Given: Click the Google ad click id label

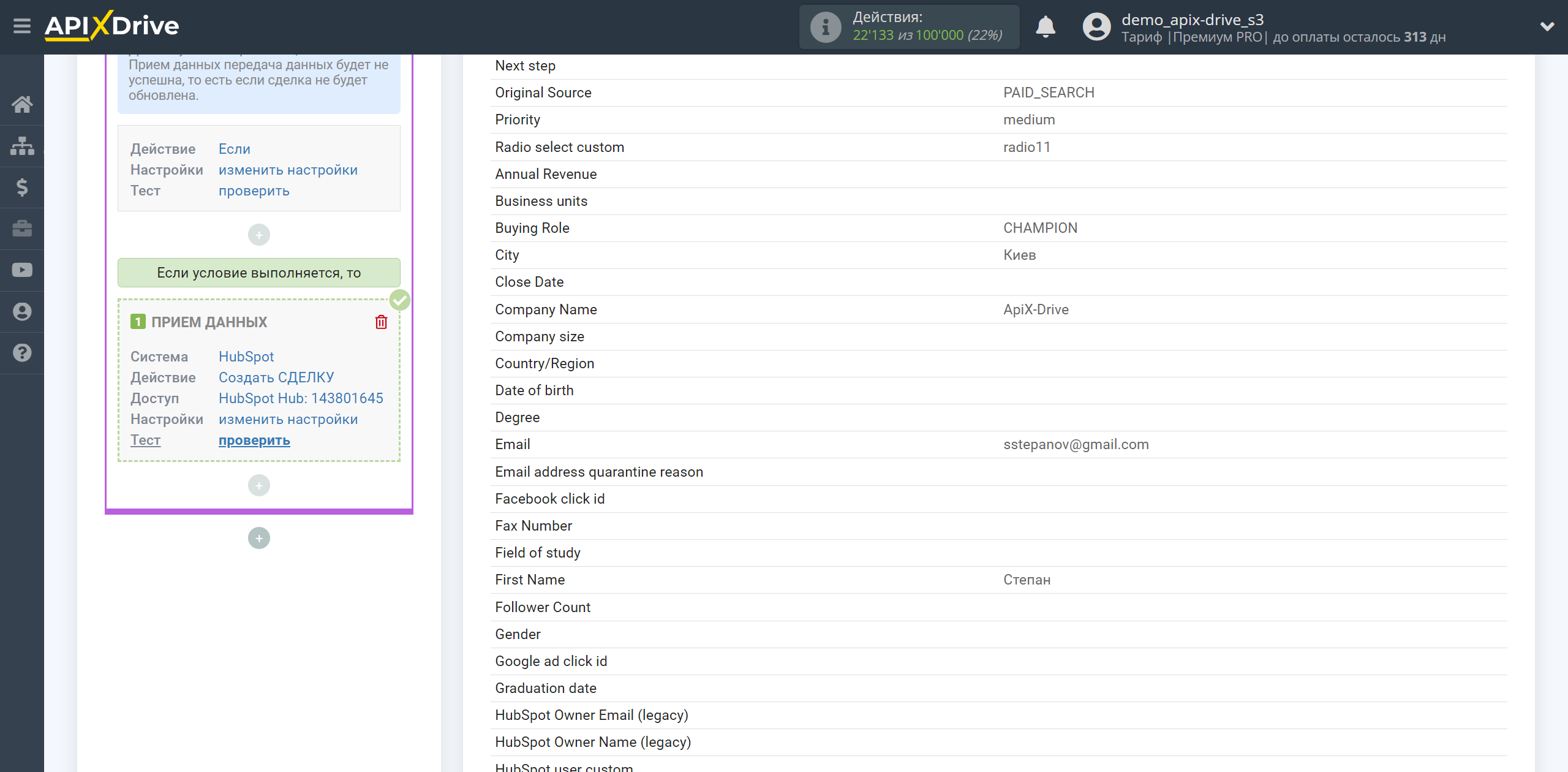Looking at the screenshot, I should tap(551, 661).
